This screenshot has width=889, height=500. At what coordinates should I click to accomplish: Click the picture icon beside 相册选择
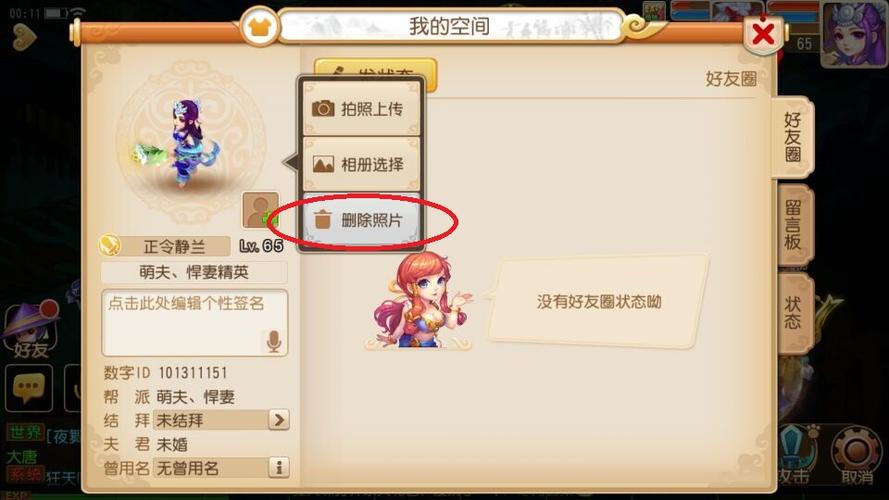(x=323, y=164)
